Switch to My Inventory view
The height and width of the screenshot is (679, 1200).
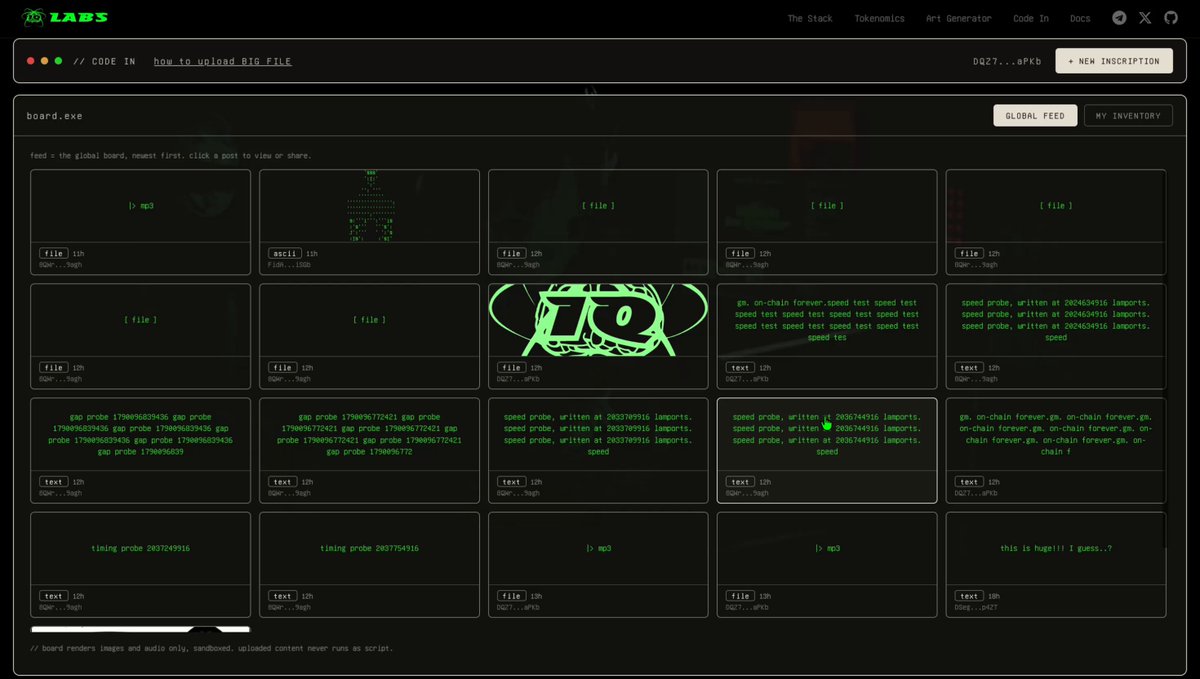pos(1128,116)
